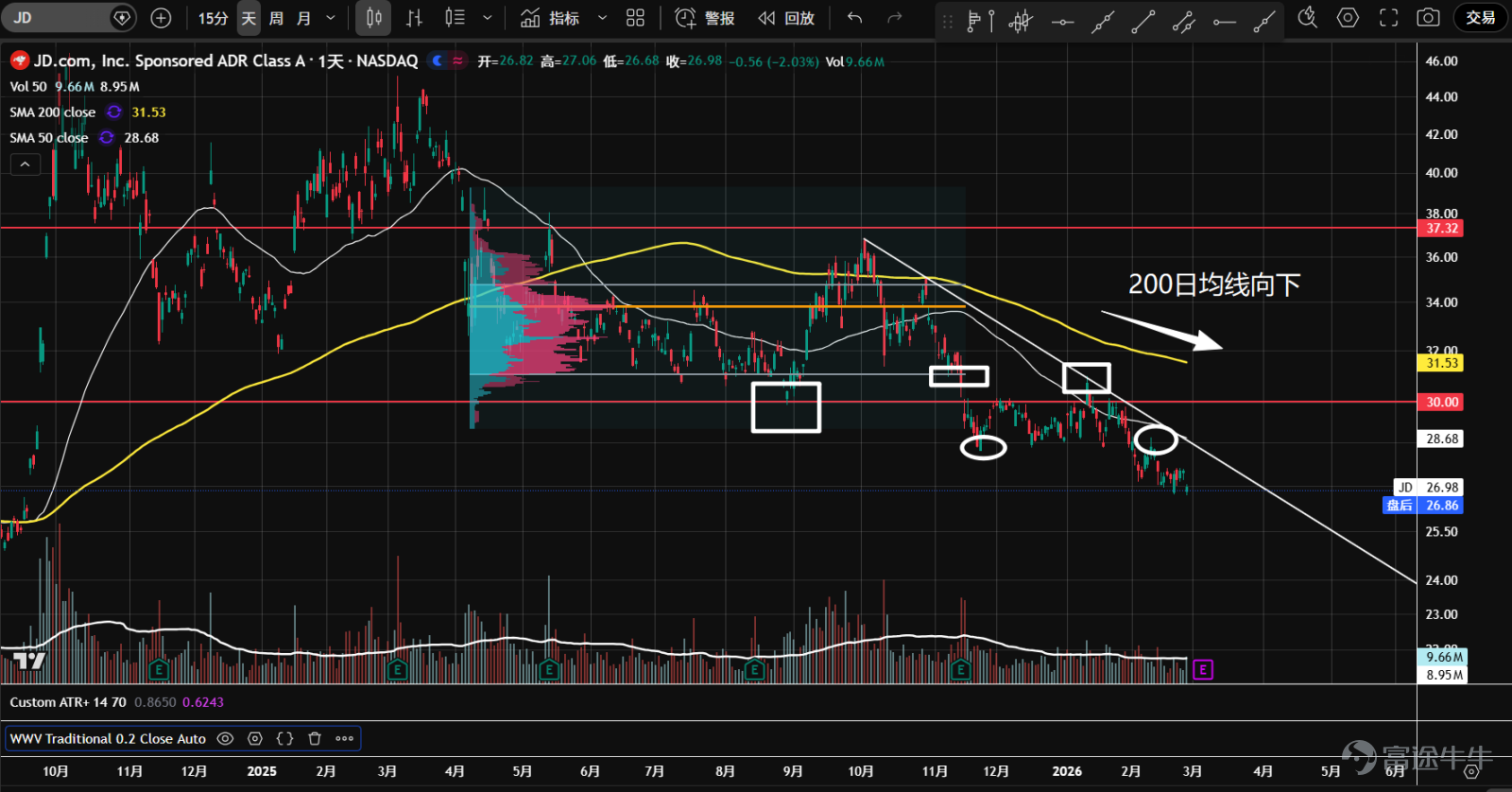Image resolution: width=1512 pixels, height=792 pixels.
Task: Click the 37.32 red price level label
Action: tap(1442, 228)
